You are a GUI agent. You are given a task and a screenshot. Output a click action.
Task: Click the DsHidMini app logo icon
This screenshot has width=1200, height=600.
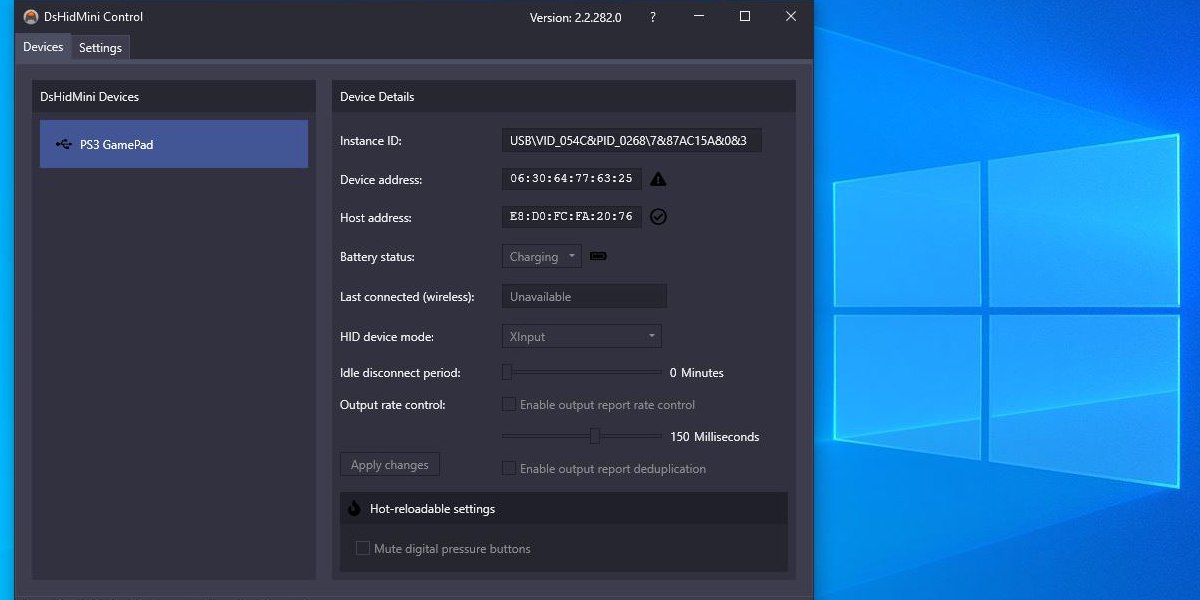(x=29, y=16)
